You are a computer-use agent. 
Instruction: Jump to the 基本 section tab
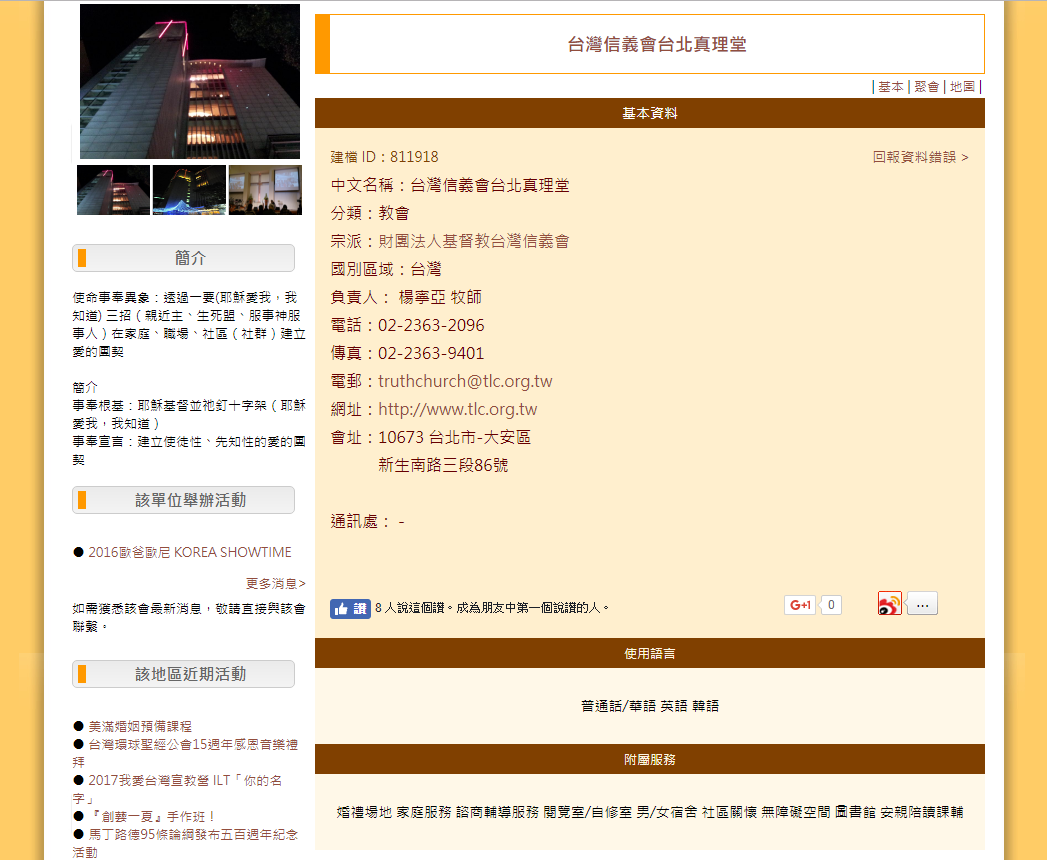890,87
